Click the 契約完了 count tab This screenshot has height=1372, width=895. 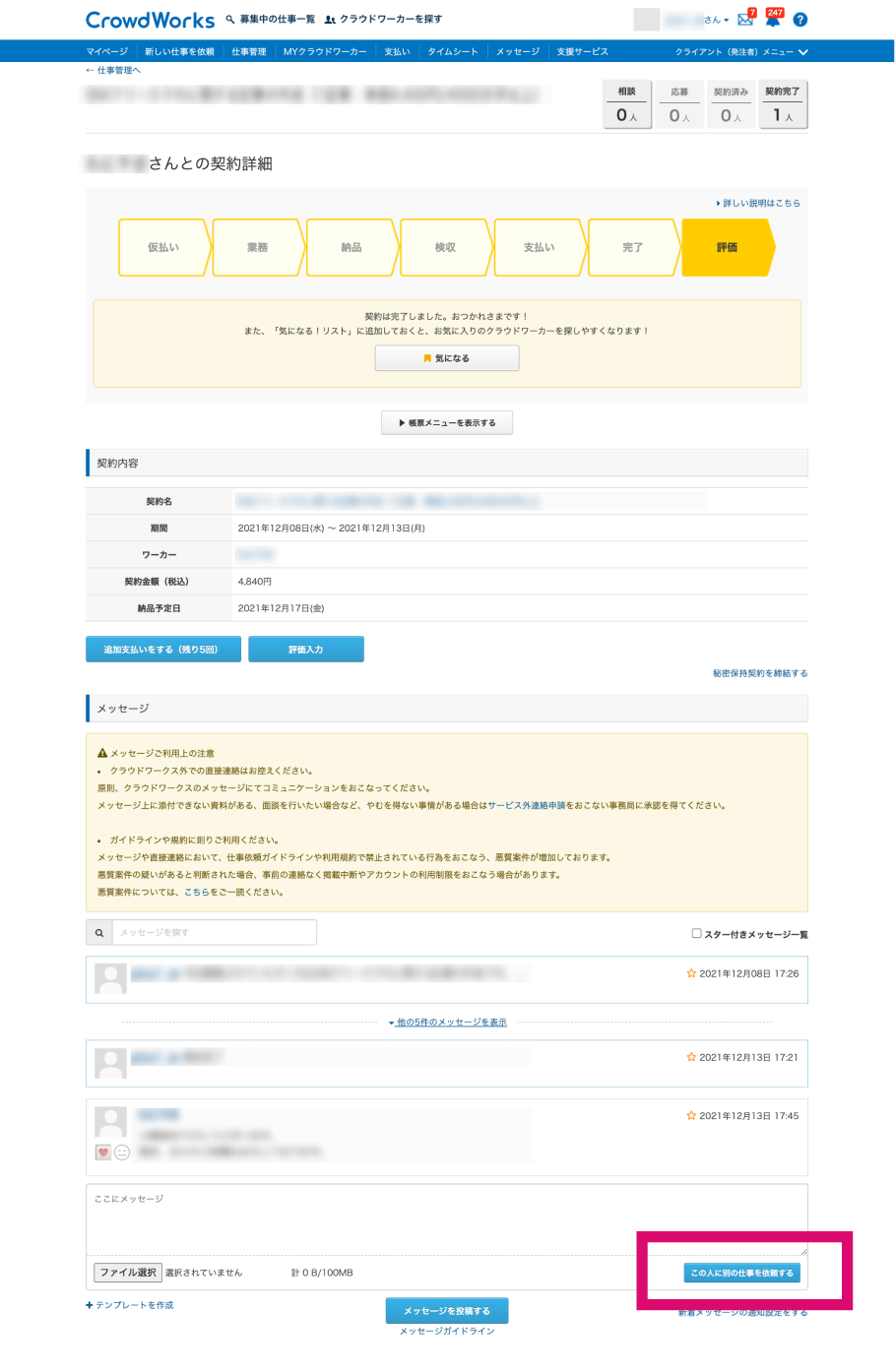click(783, 104)
